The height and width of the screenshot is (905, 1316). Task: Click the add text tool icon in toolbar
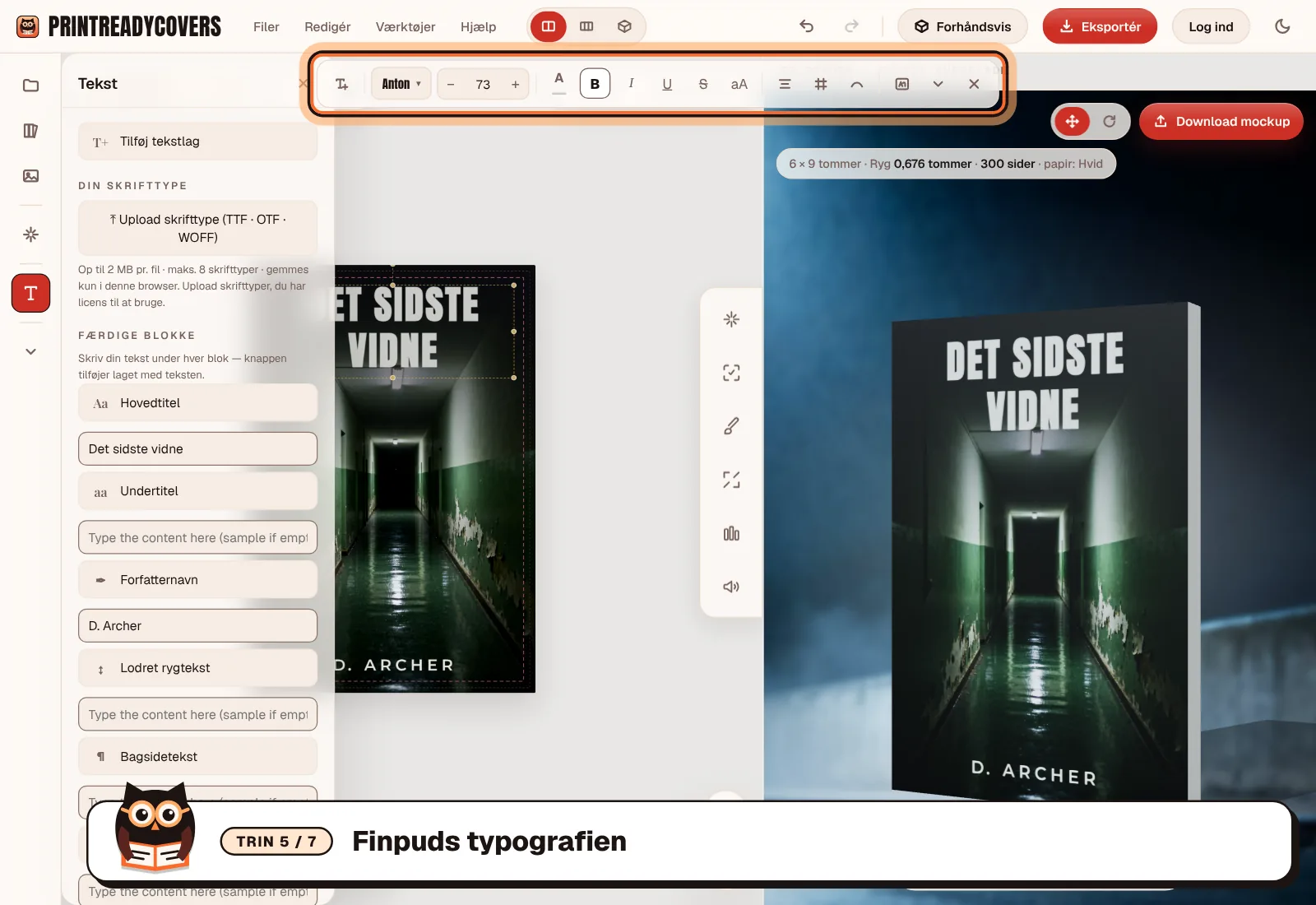342,84
